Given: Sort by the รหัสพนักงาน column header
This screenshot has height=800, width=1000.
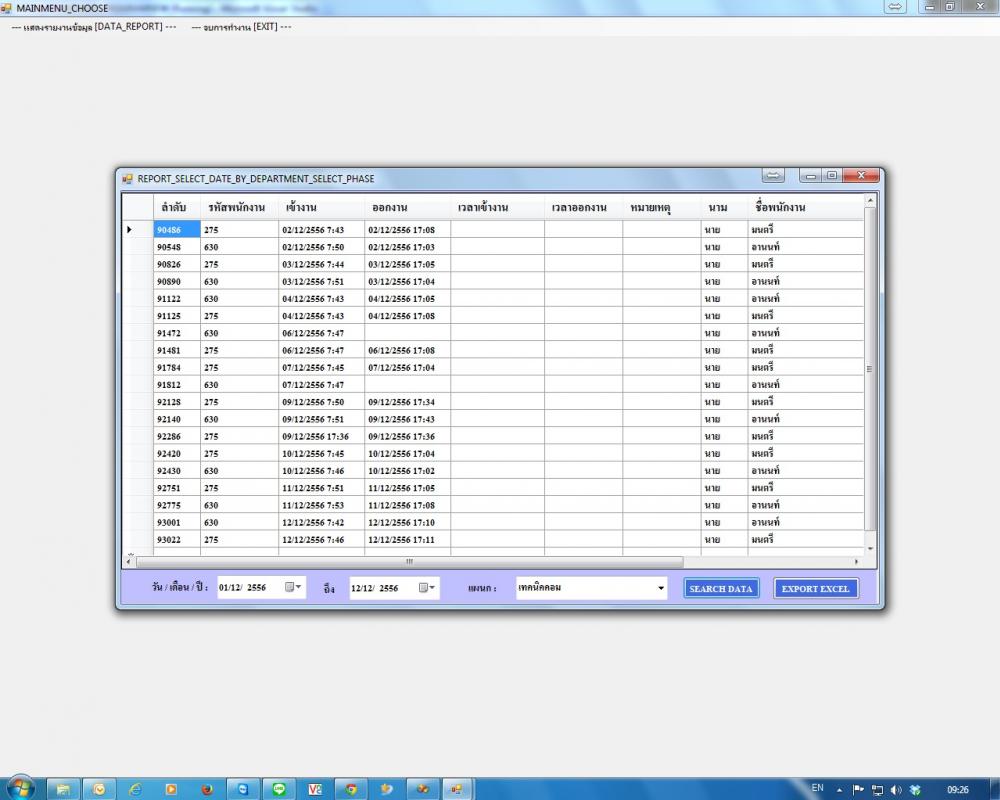Looking at the screenshot, I should click(239, 207).
